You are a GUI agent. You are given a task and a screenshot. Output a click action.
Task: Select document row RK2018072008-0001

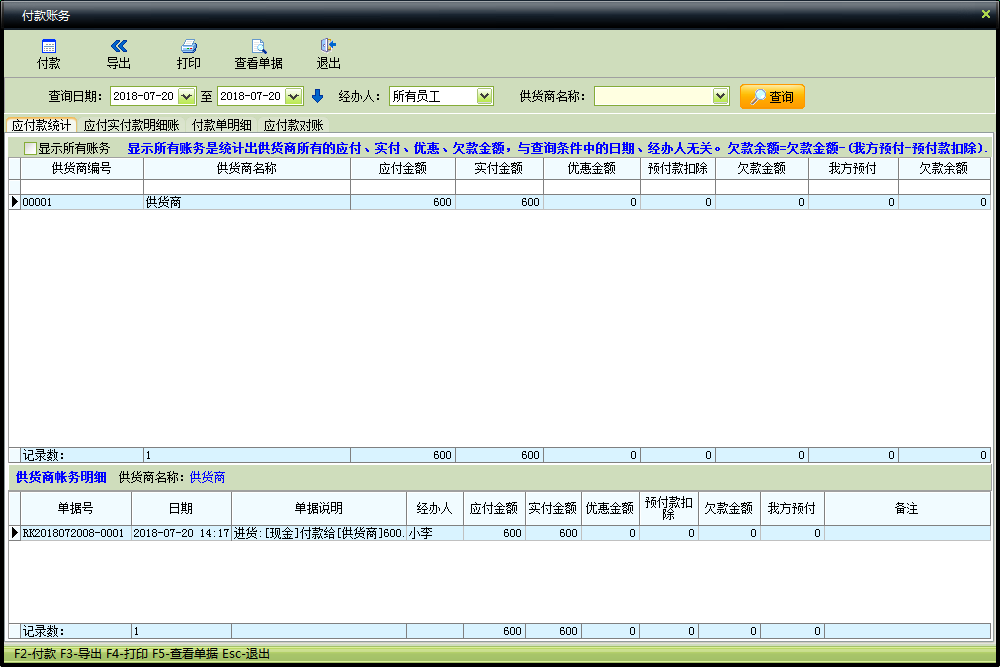[x=76, y=533]
